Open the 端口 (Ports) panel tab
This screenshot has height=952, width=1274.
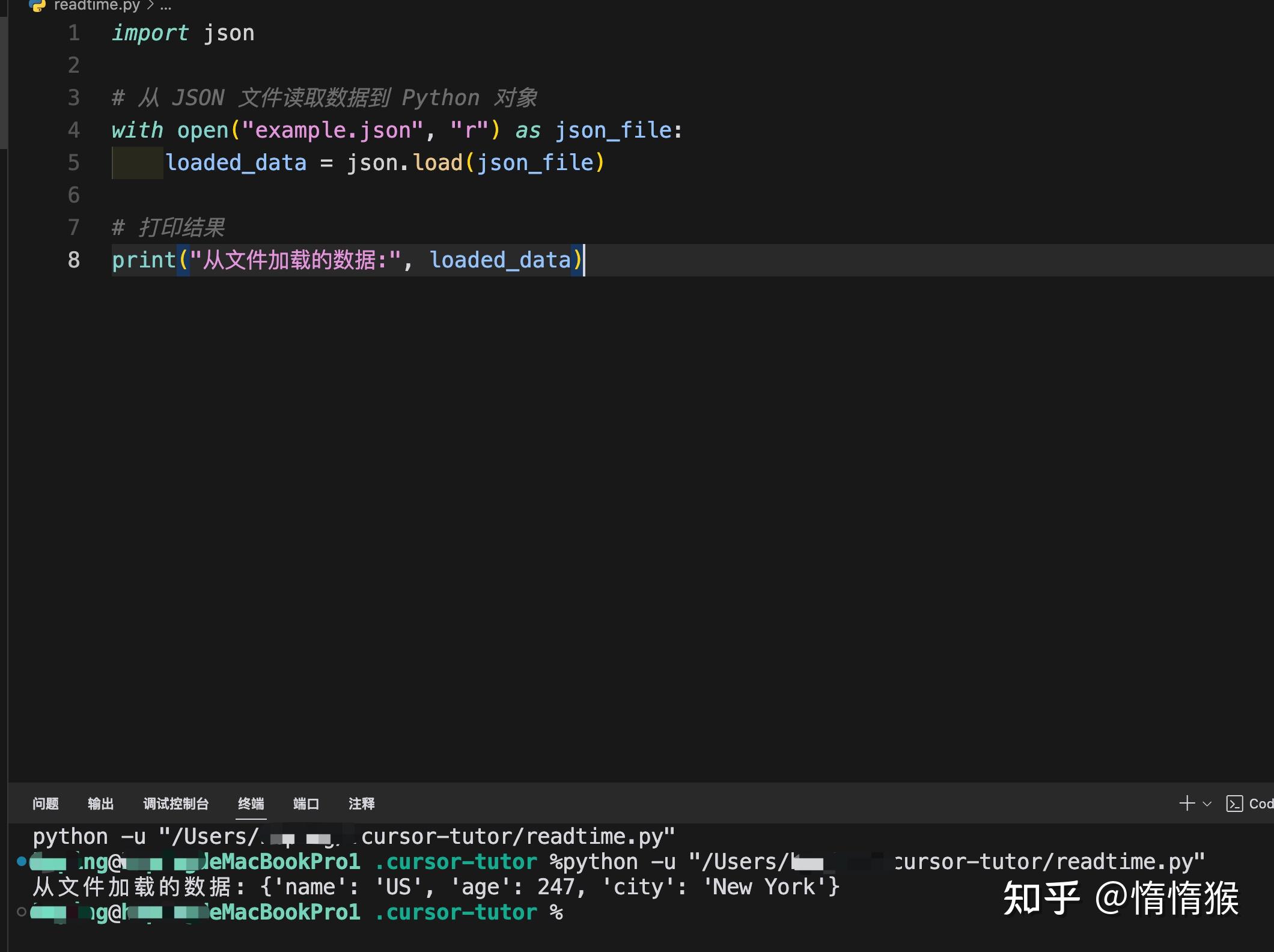tap(305, 804)
